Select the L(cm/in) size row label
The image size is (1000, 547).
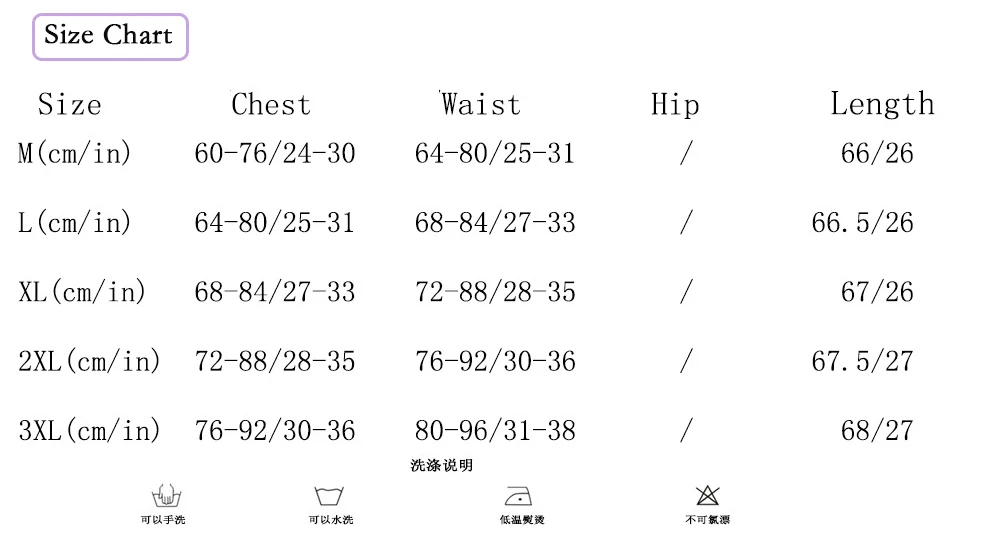76,223
